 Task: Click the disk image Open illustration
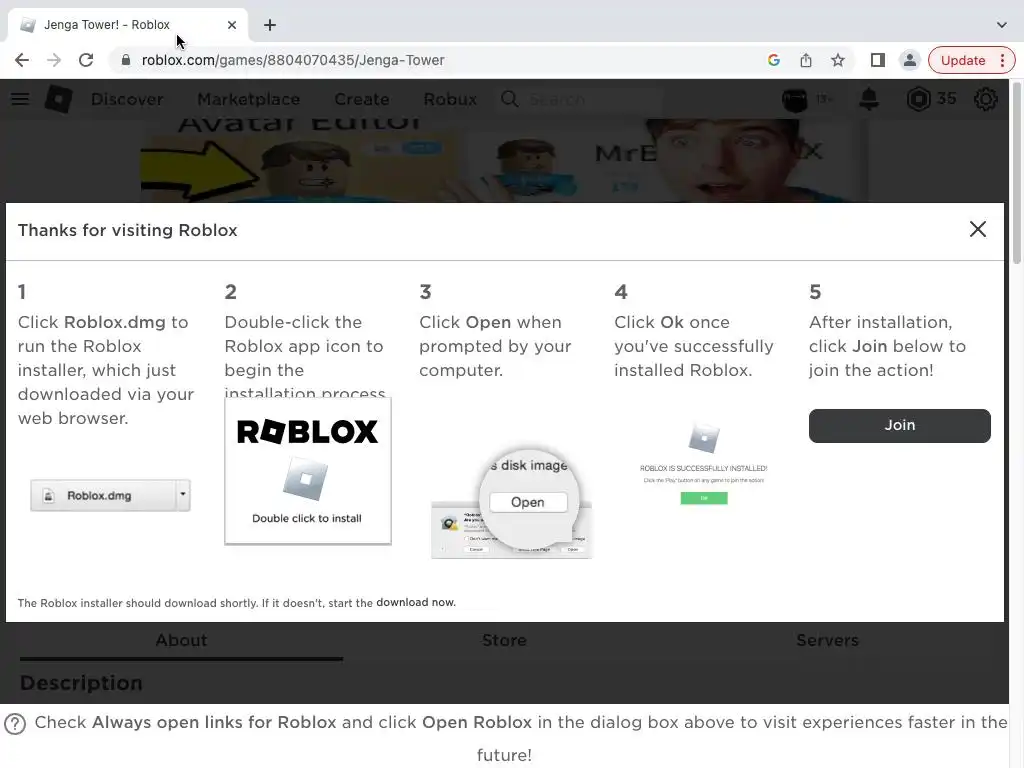point(511,503)
